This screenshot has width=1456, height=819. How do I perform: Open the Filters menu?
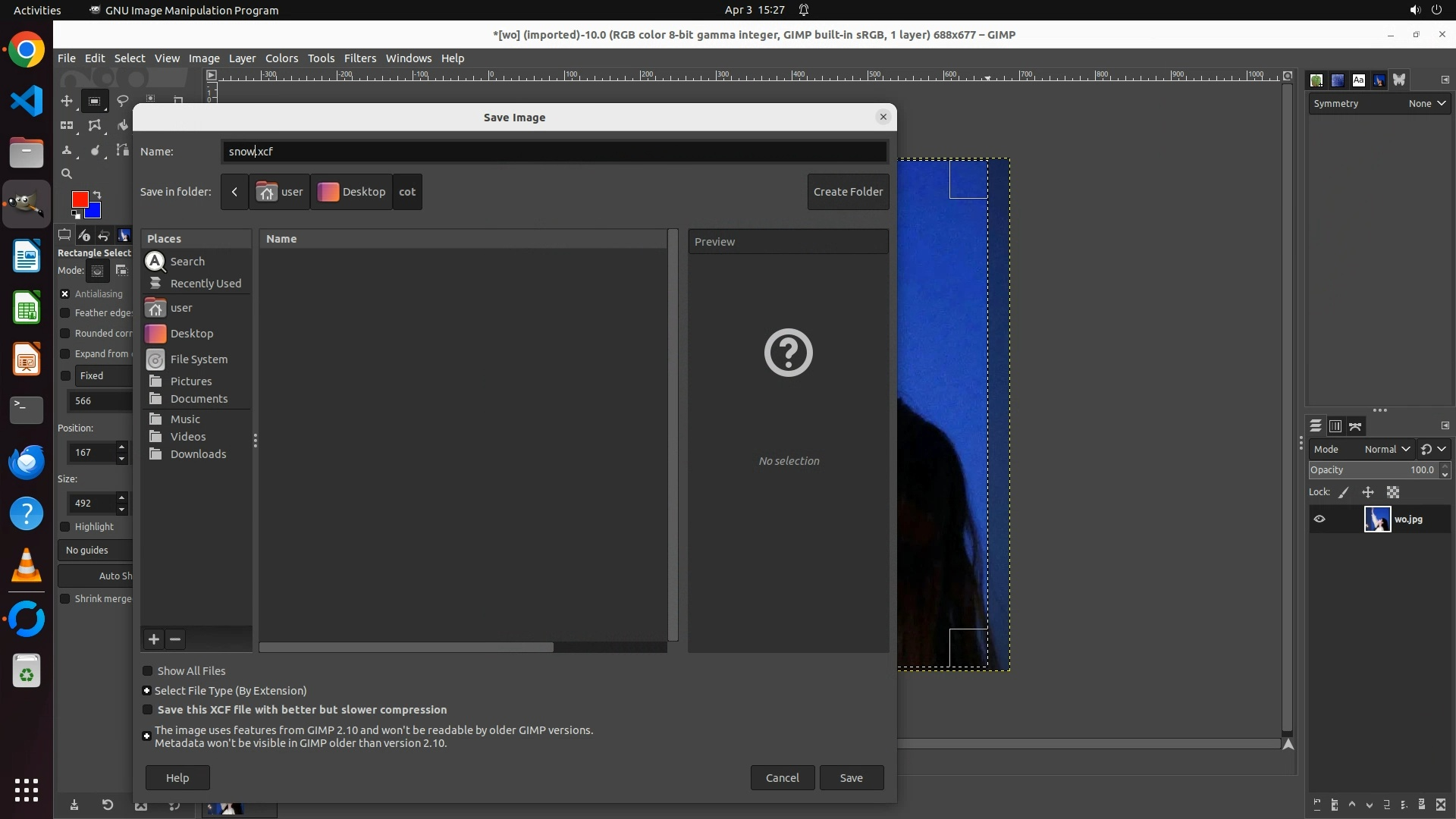[359, 58]
